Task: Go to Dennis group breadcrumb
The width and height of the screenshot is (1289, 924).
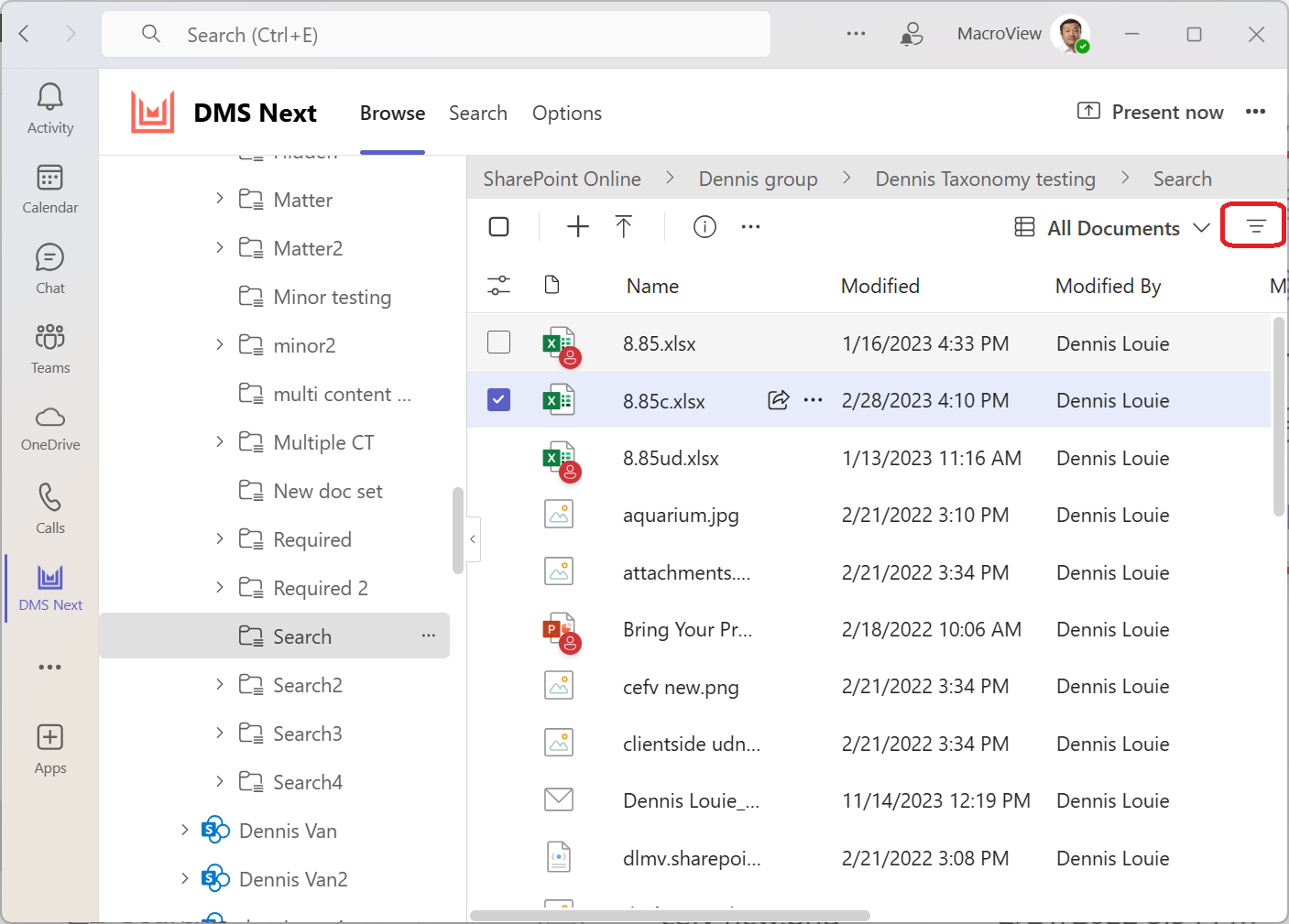Action: [758, 179]
